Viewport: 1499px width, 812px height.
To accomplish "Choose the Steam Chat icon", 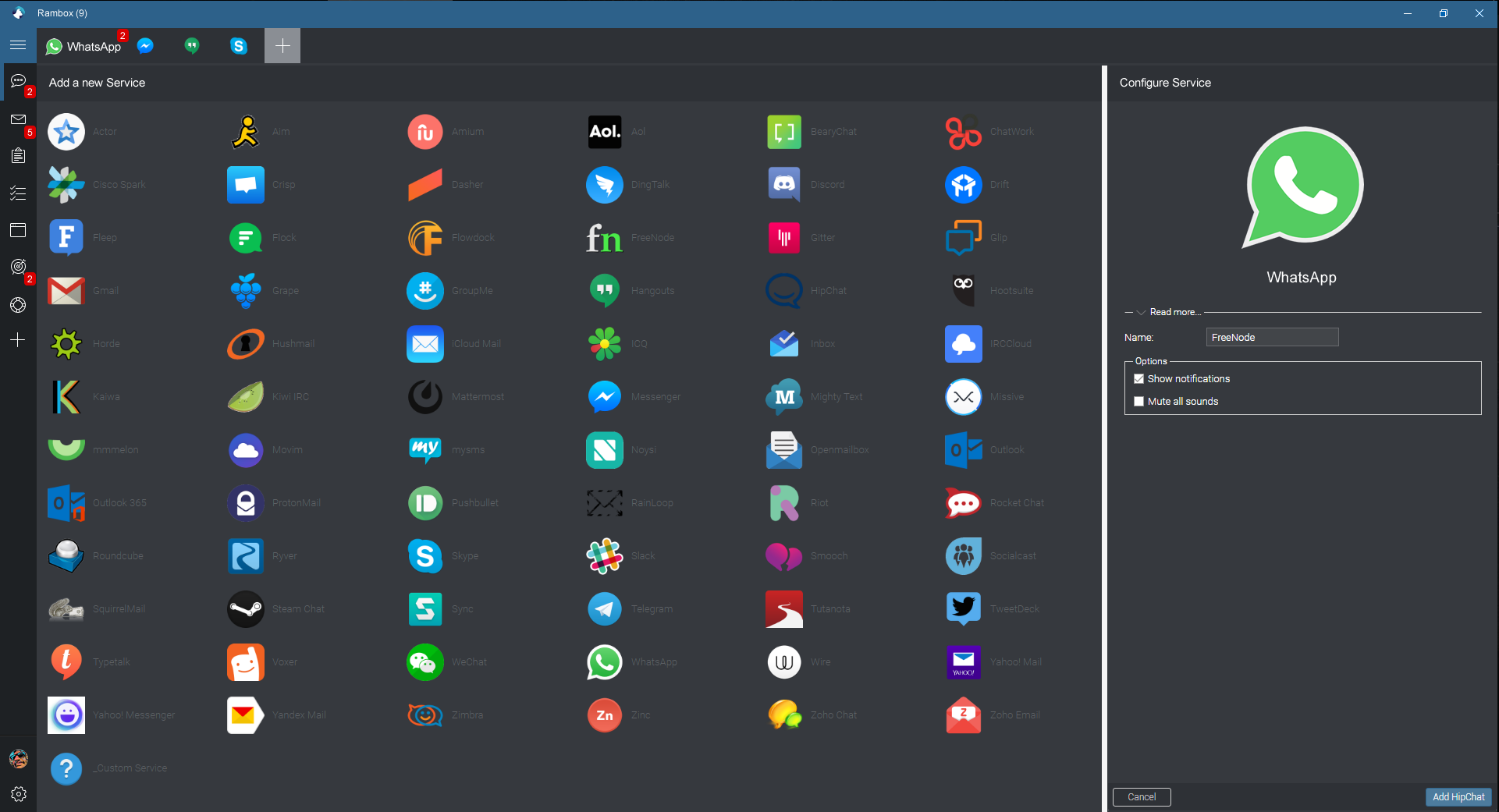I will [x=246, y=609].
